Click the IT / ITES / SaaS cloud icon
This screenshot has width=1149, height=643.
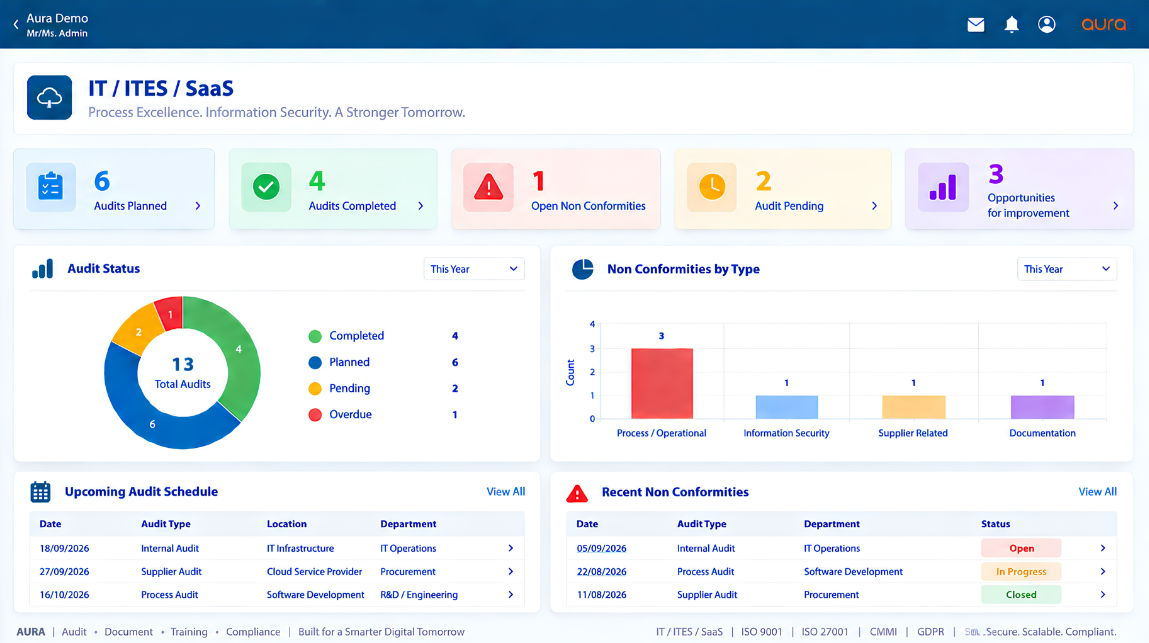click(49, 98)
